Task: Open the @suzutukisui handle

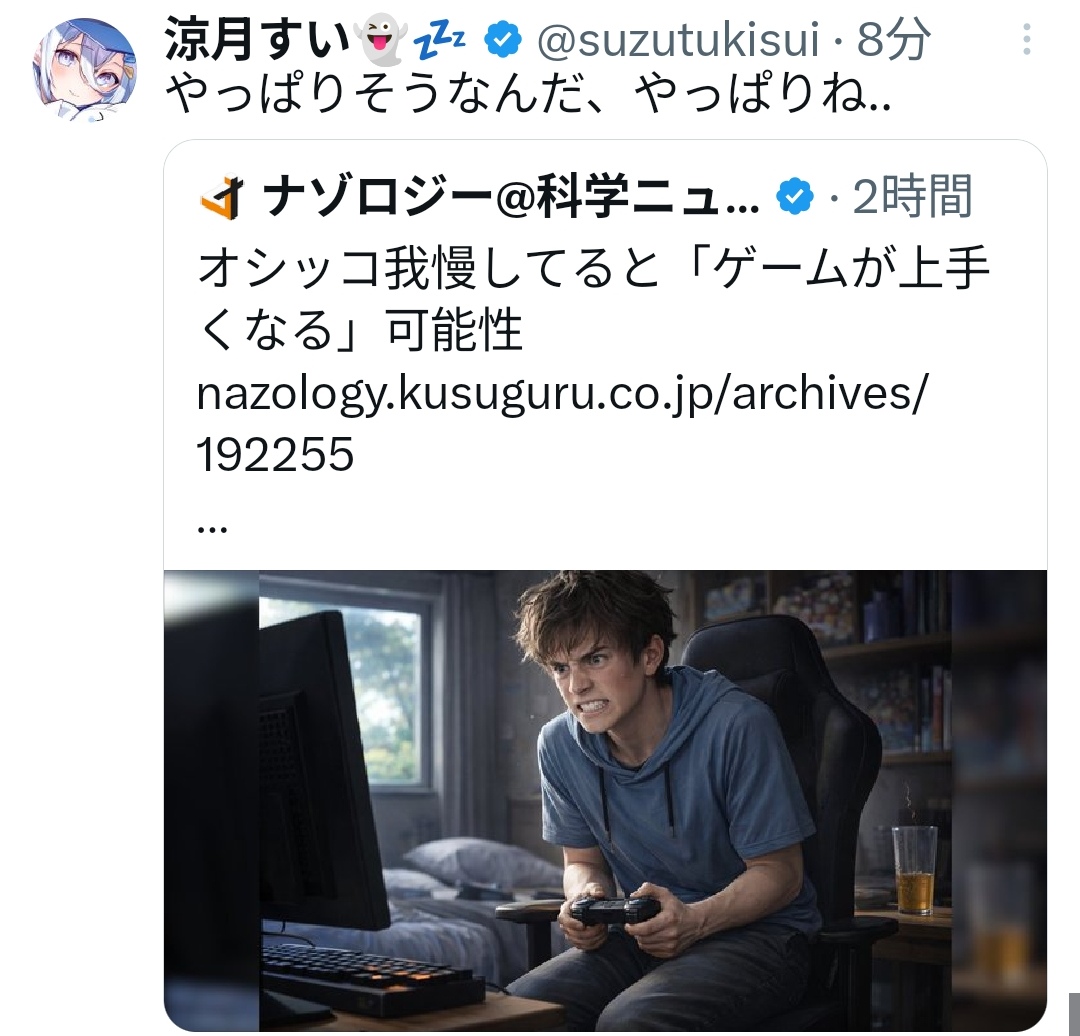Action: click(x=678, y=40)
